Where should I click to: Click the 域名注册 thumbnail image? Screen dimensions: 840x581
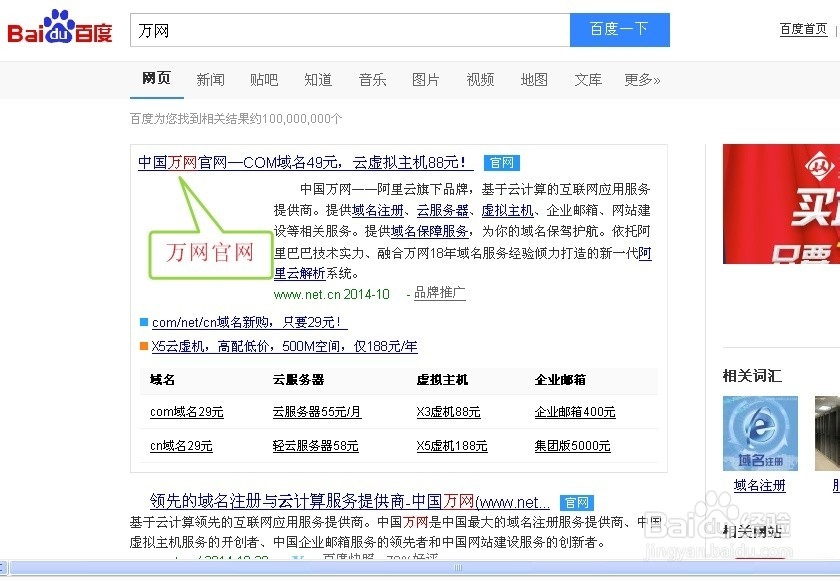(760, 433)
